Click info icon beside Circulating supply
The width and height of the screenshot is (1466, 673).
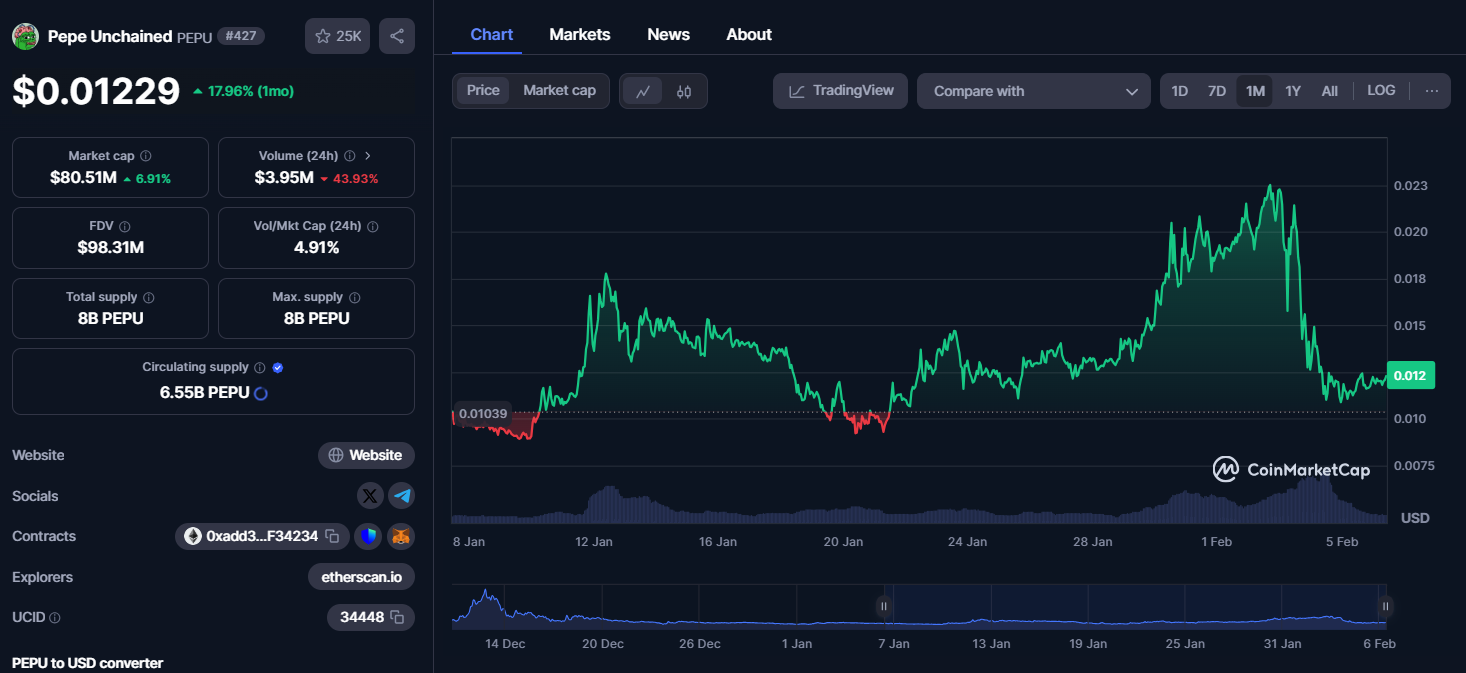pyautogui.click(x=259, y=368)
